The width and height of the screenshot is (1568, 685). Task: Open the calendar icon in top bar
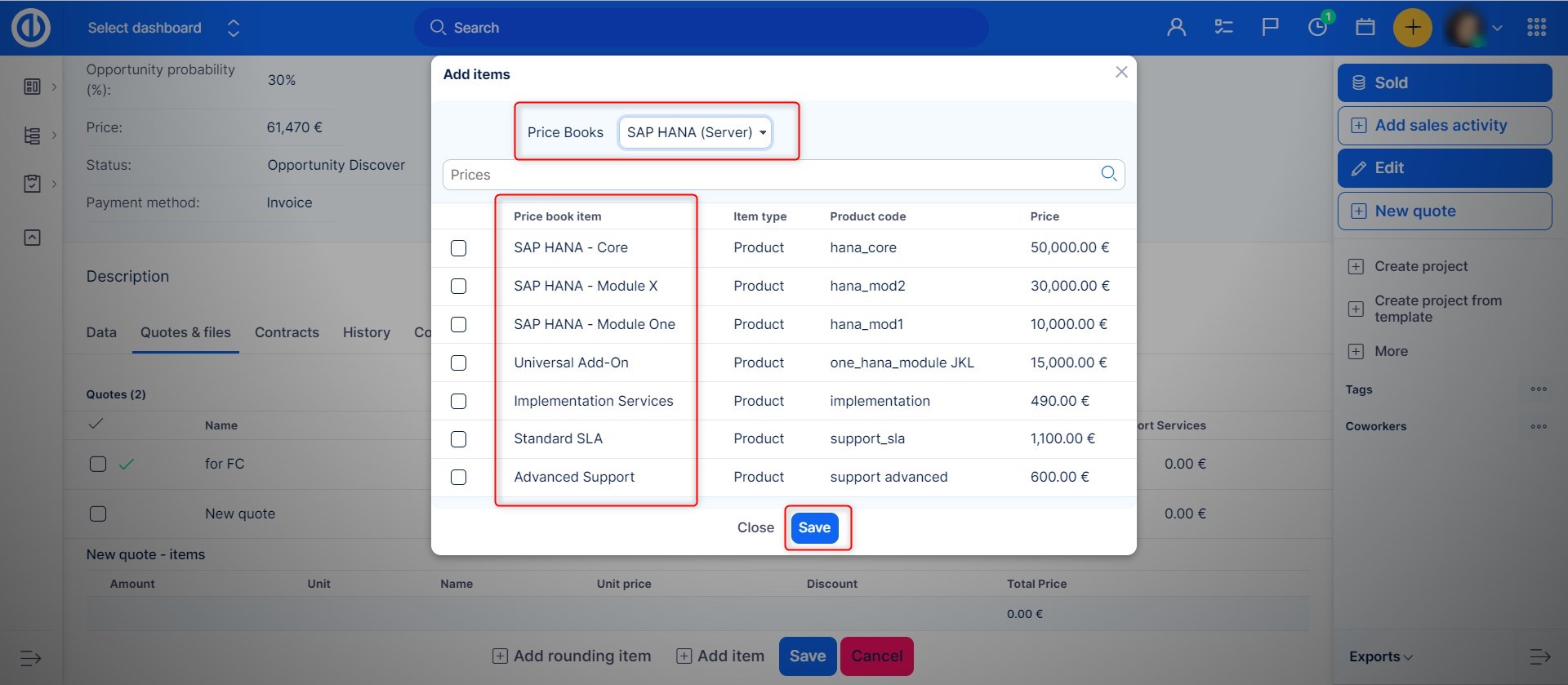click(x=1365, y=28)
